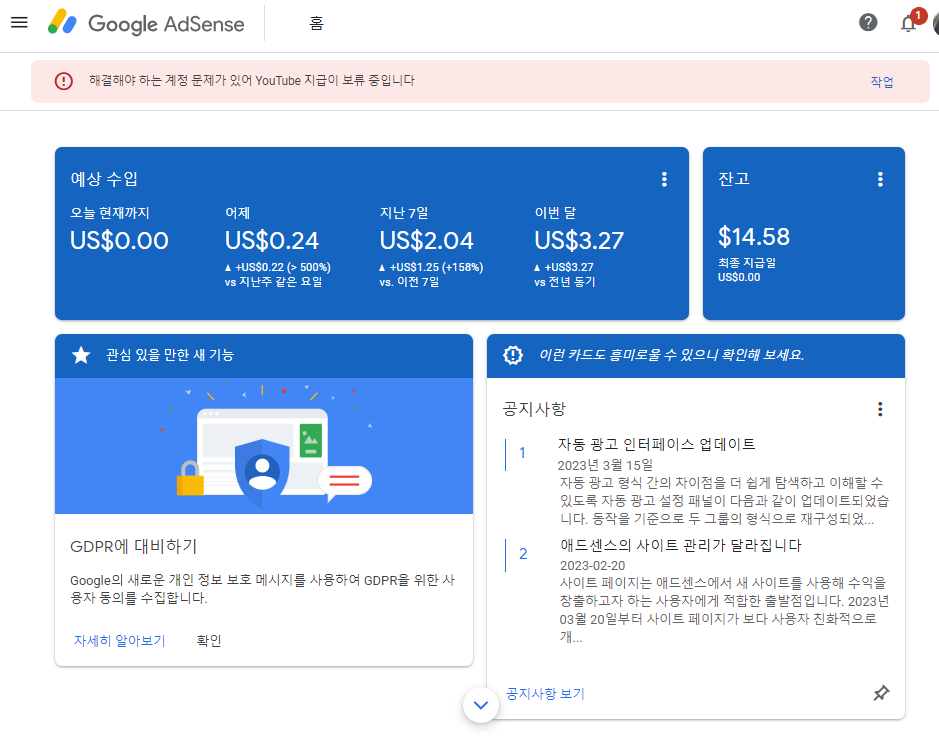Click the 지난 7일 US$2.04 value
939x748 pixels.
point(426,241)
